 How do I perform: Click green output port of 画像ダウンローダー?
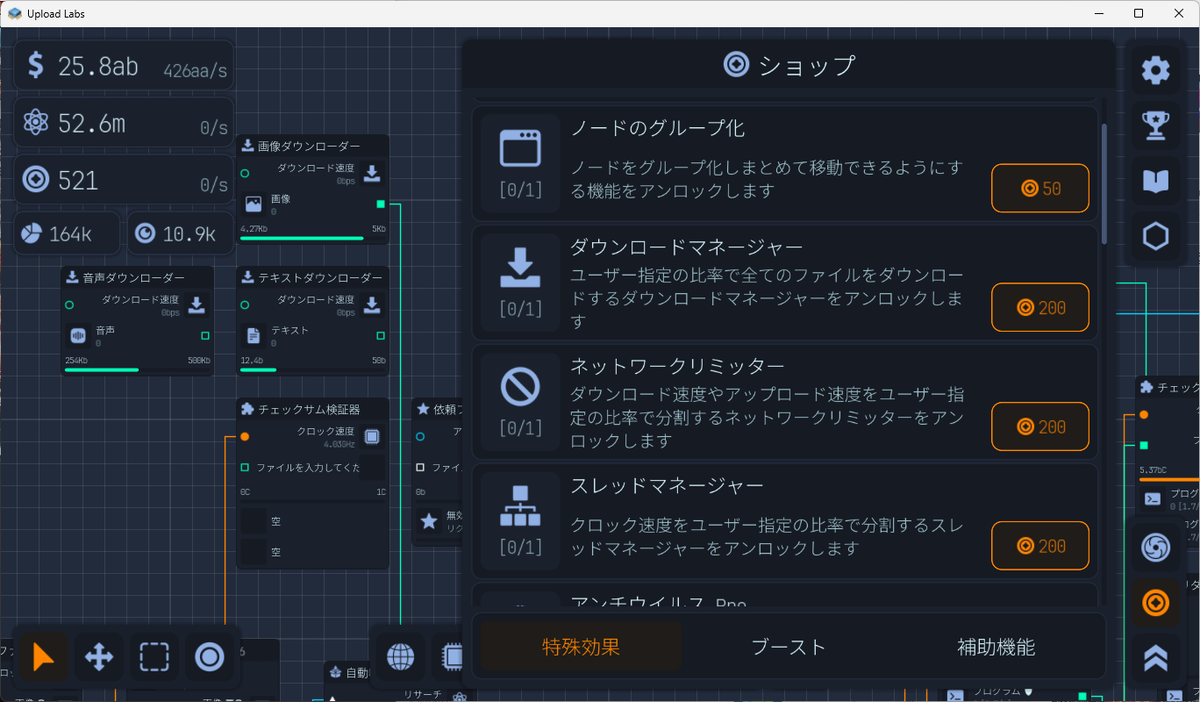tap(380, 204)
